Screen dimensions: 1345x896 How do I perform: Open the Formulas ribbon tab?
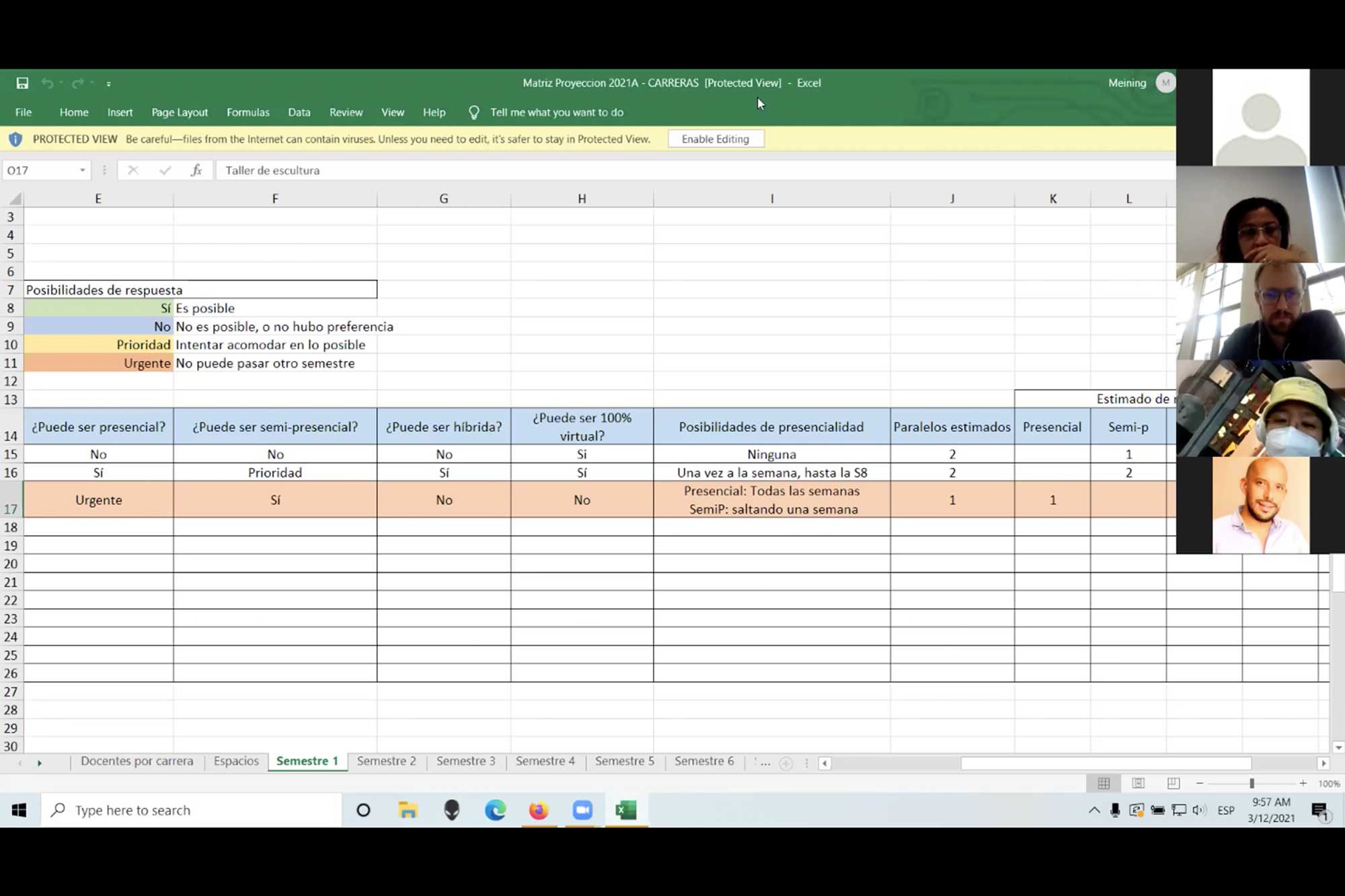click(x=247, y=112)
